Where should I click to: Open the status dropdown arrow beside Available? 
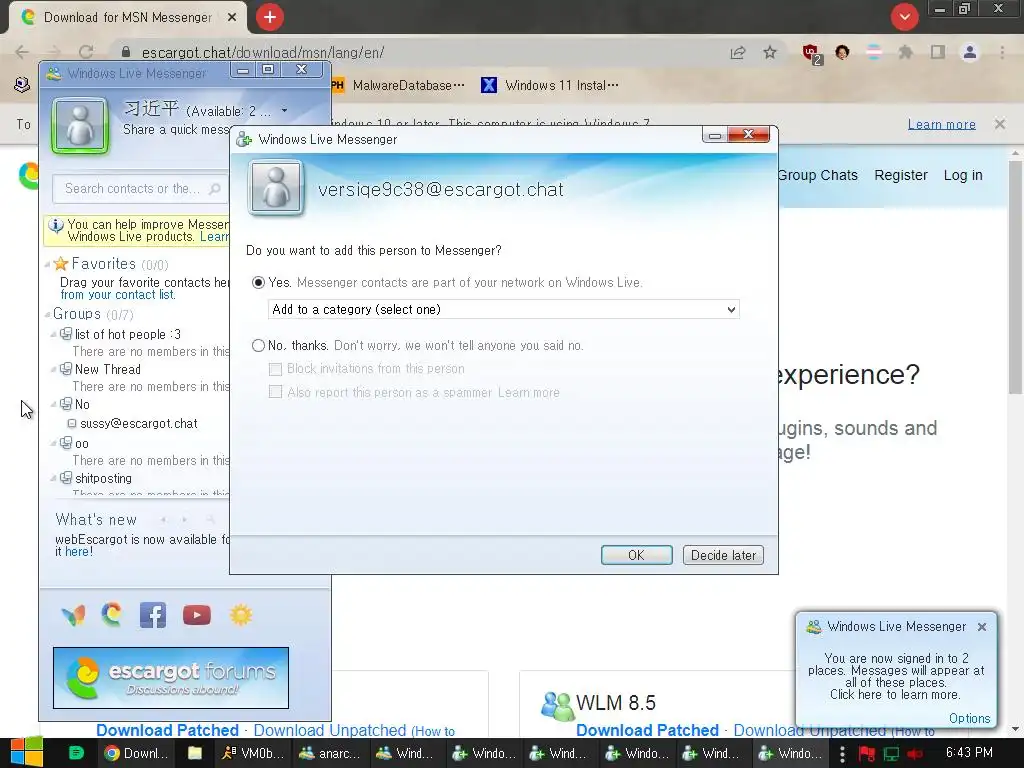tap(284, 111)
